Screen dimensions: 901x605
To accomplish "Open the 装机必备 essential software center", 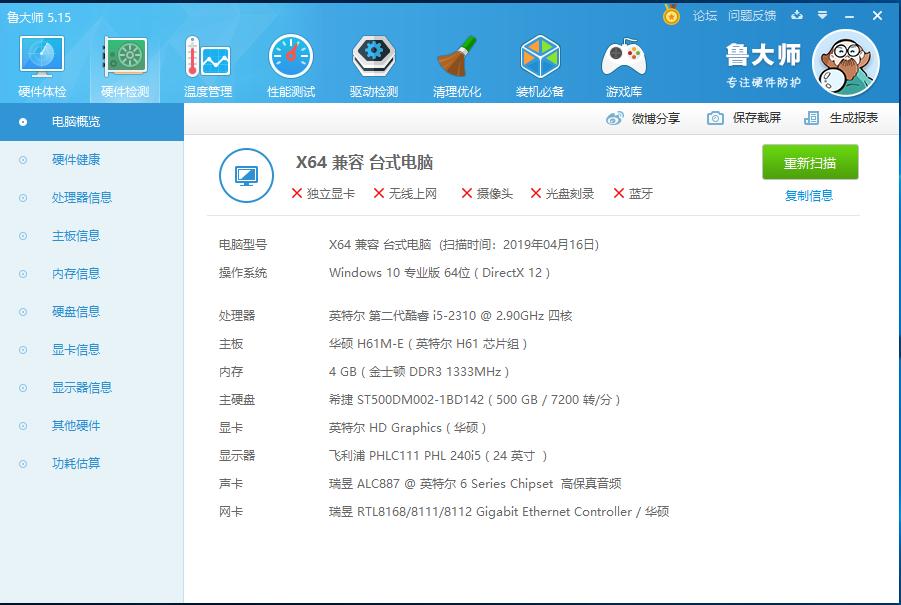I will (x=539, y=63).
